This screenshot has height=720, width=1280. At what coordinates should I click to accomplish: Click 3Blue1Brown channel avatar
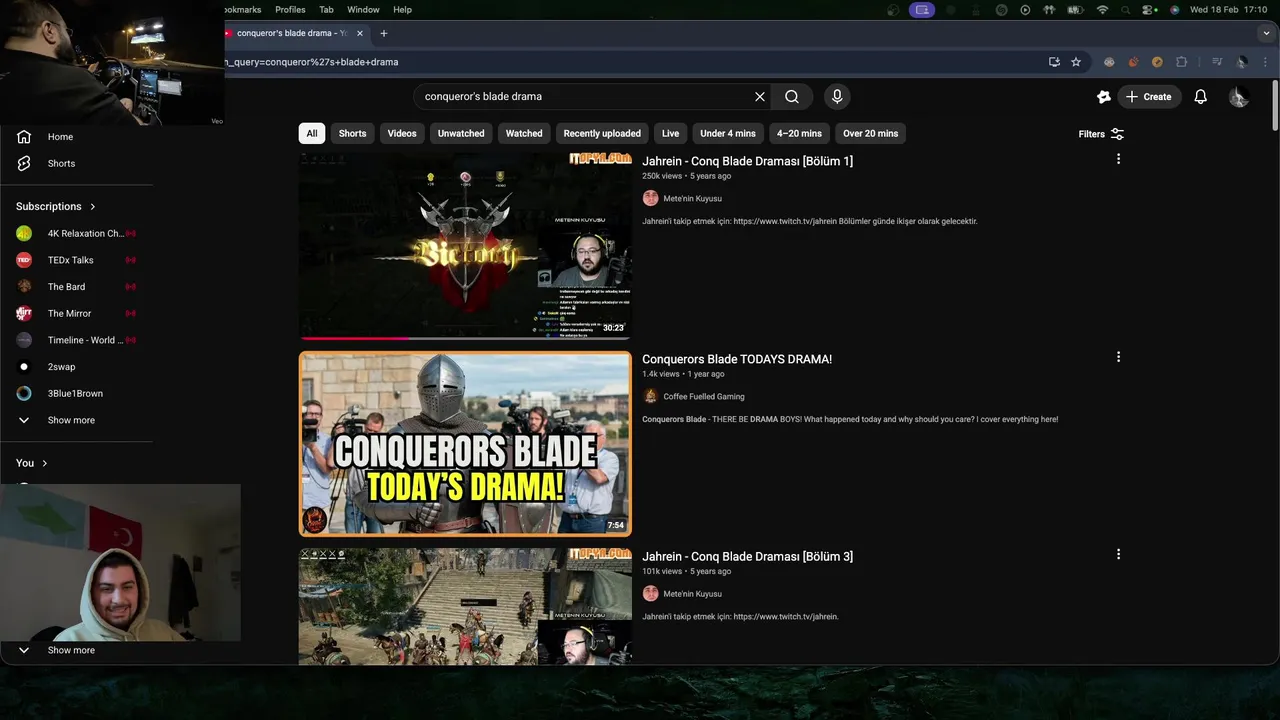[24, 394]
